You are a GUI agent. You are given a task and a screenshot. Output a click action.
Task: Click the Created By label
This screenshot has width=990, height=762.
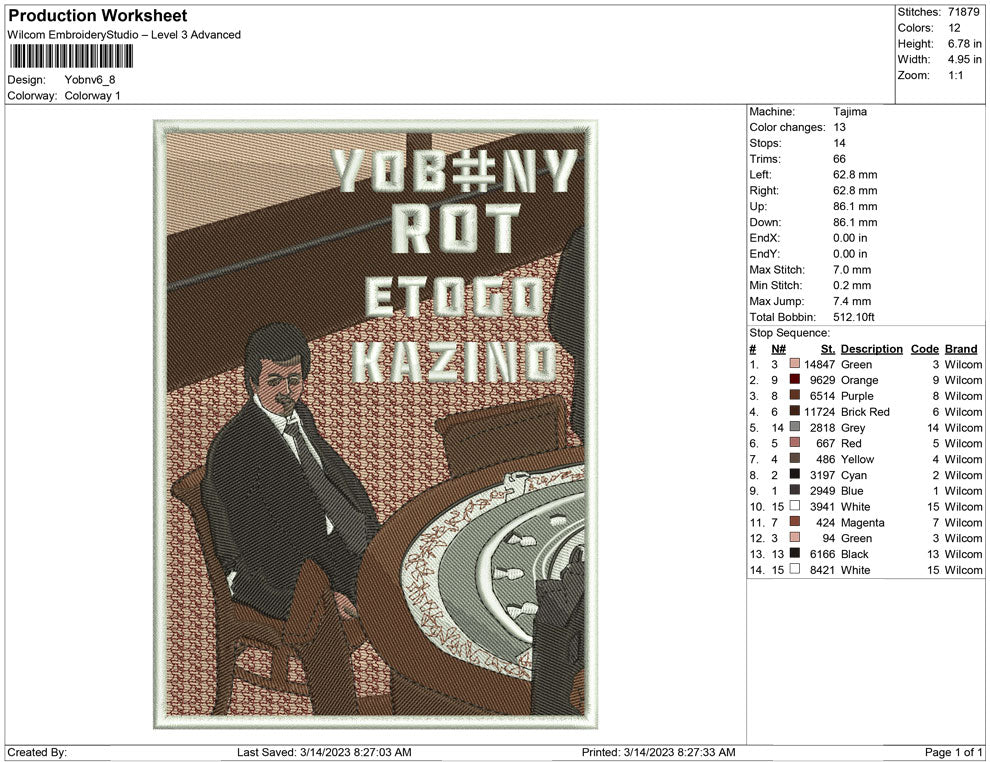(37, 752)
